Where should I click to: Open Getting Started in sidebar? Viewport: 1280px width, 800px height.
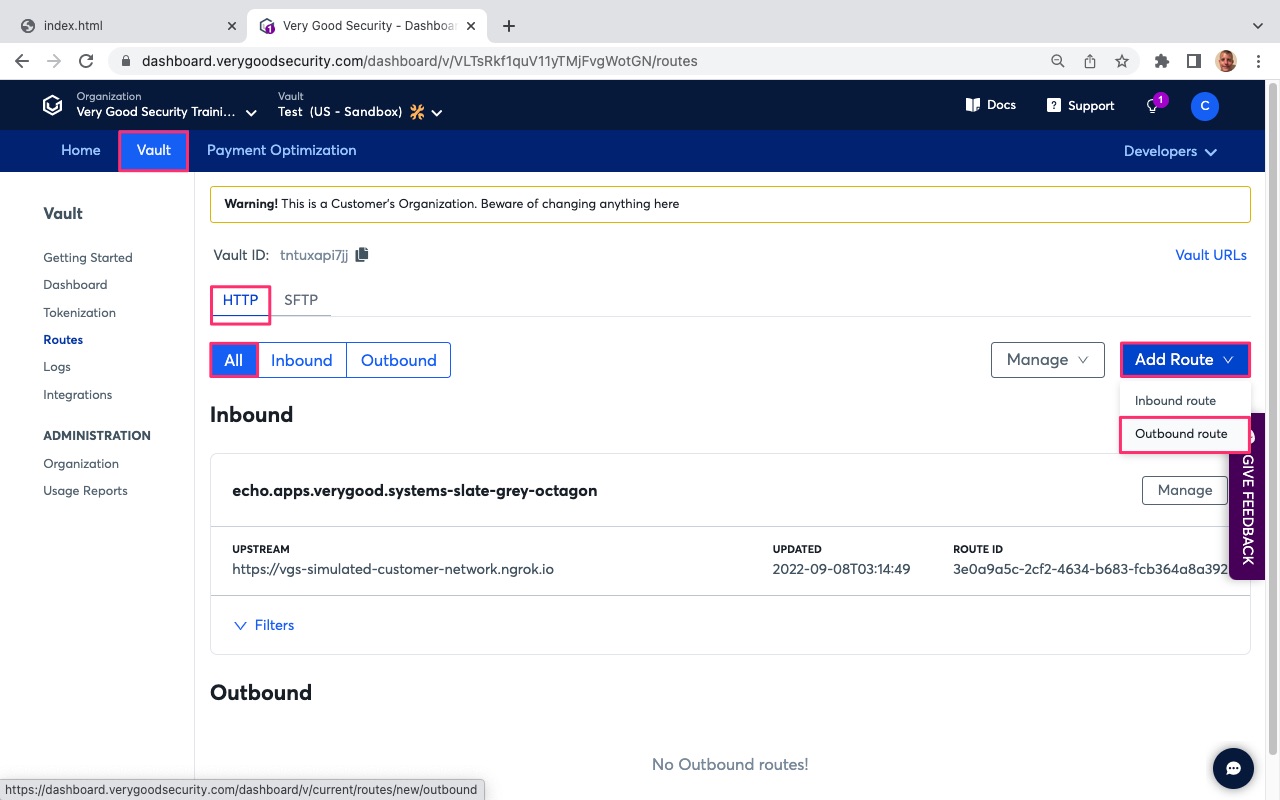coord(88,258)
